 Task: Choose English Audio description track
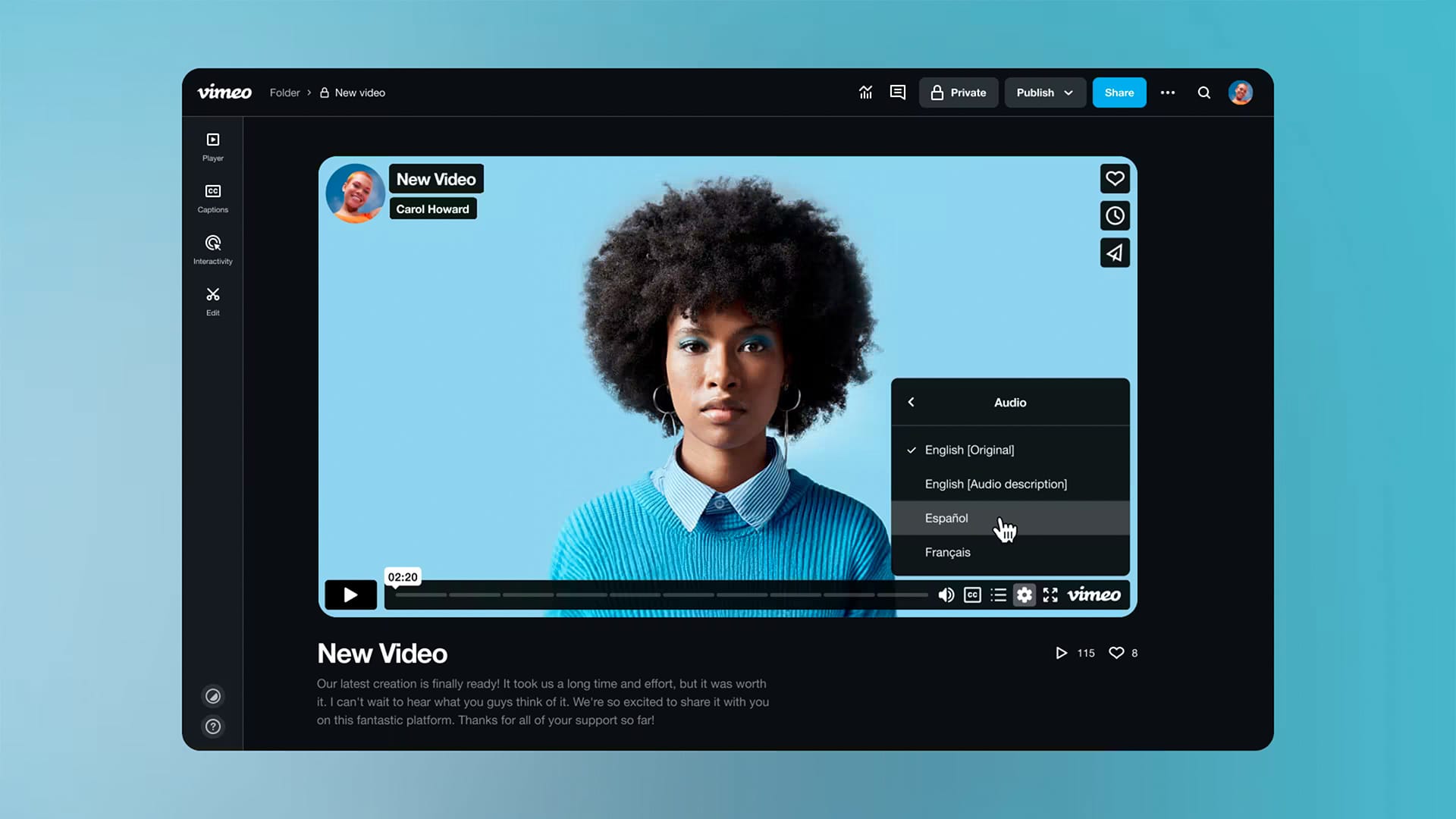tap(995, 484)
